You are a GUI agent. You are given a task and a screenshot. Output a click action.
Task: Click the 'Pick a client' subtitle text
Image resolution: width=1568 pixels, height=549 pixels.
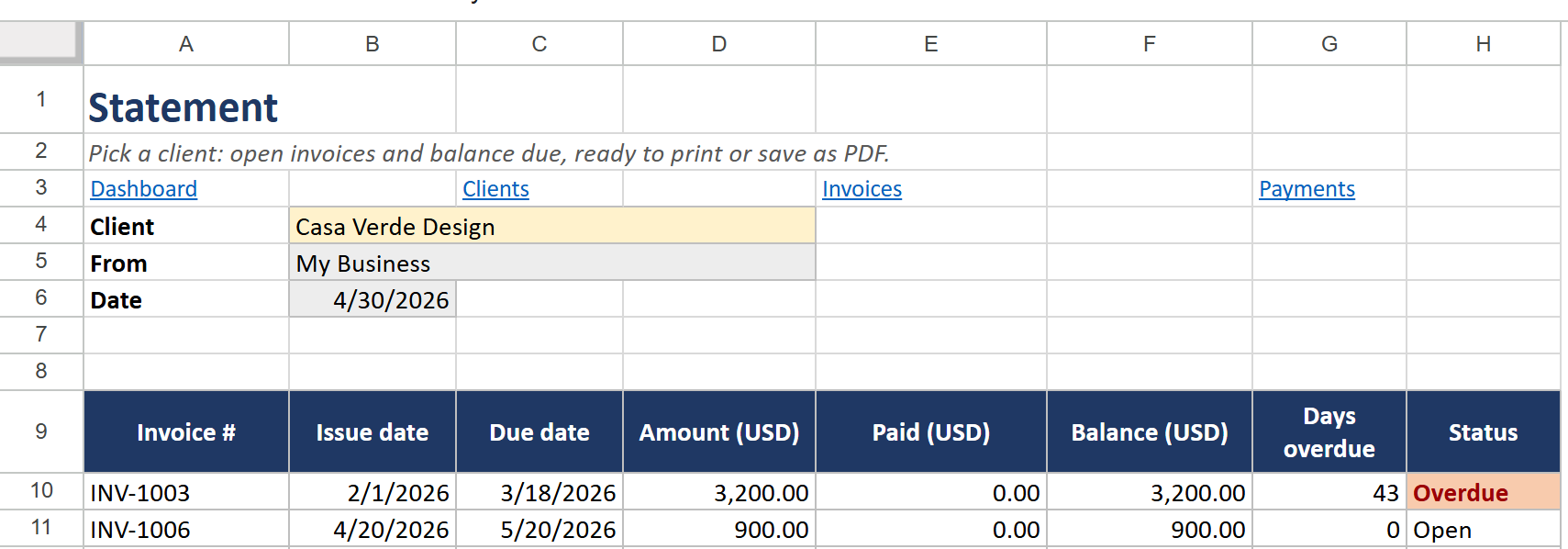[489, 153]
